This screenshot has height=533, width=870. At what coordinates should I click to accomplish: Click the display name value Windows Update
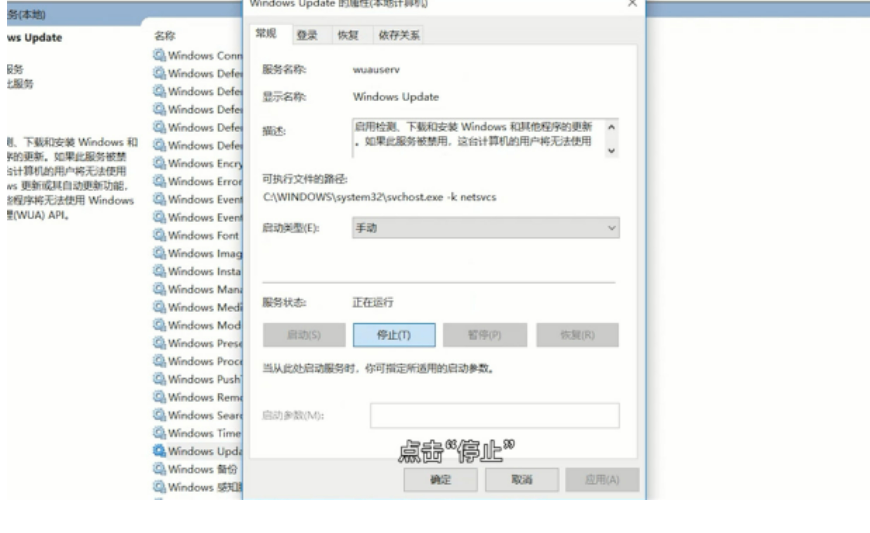(396, 97)
